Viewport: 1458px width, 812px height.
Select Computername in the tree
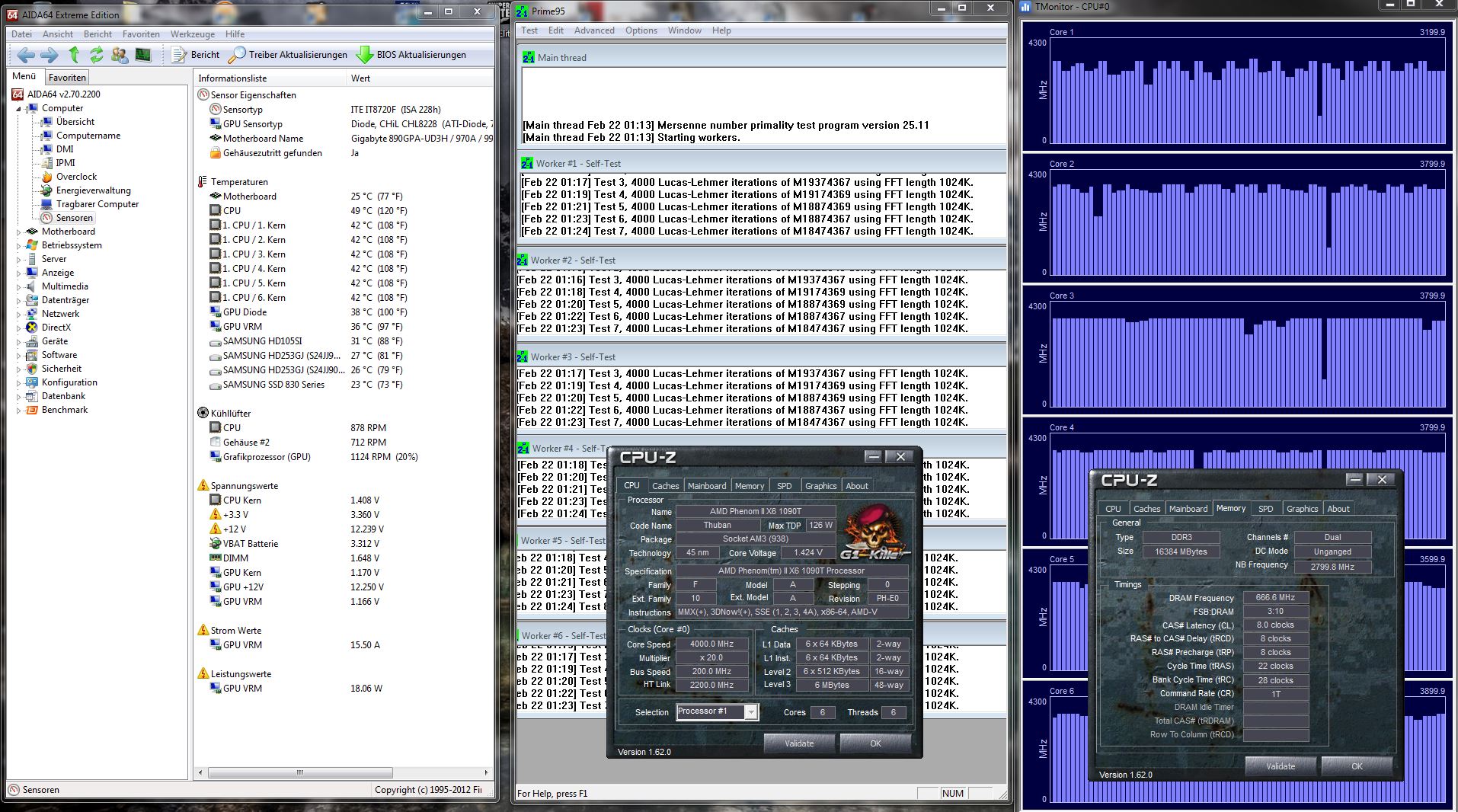(88, 136)
